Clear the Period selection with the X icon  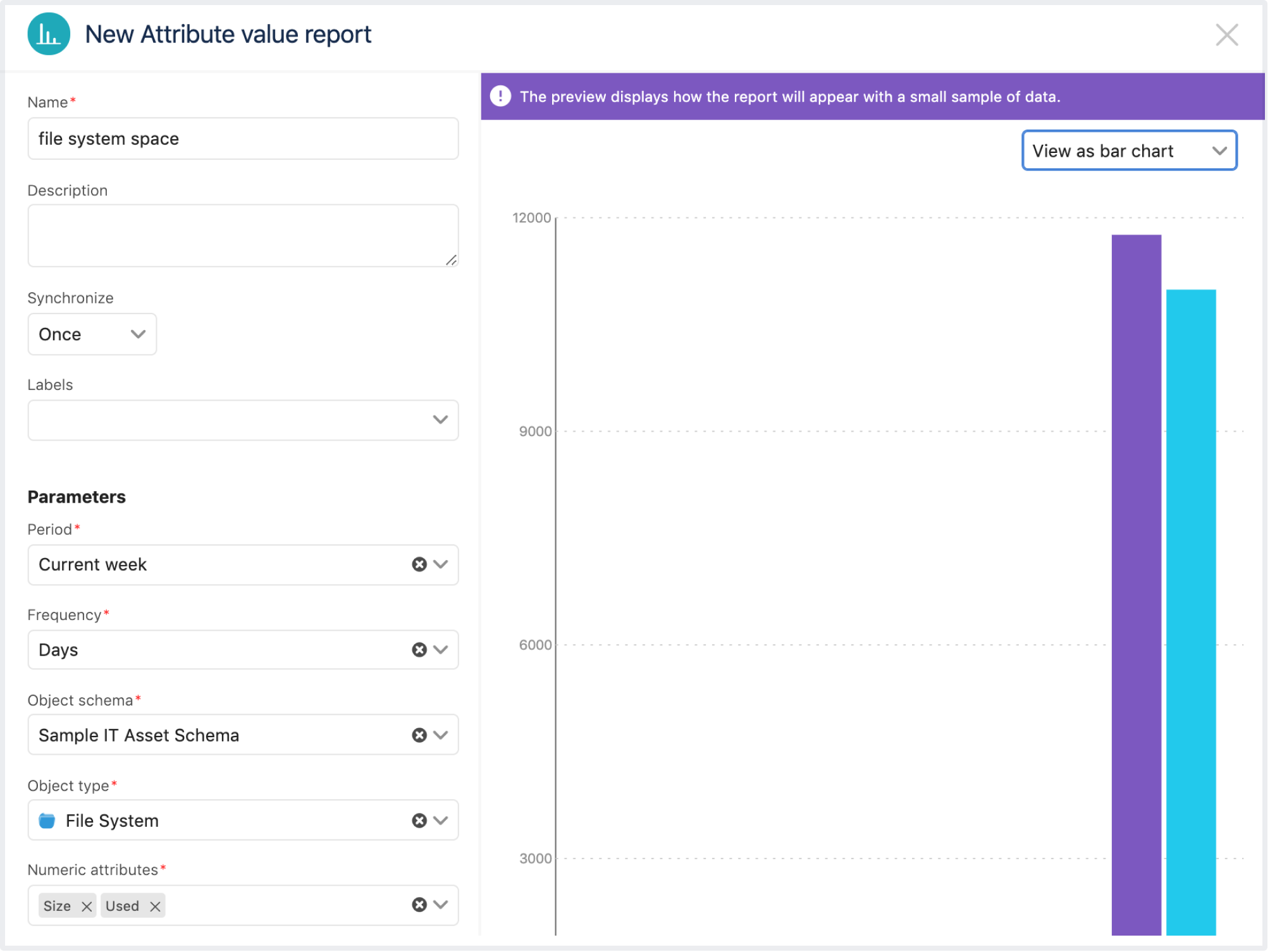(420, 565)
